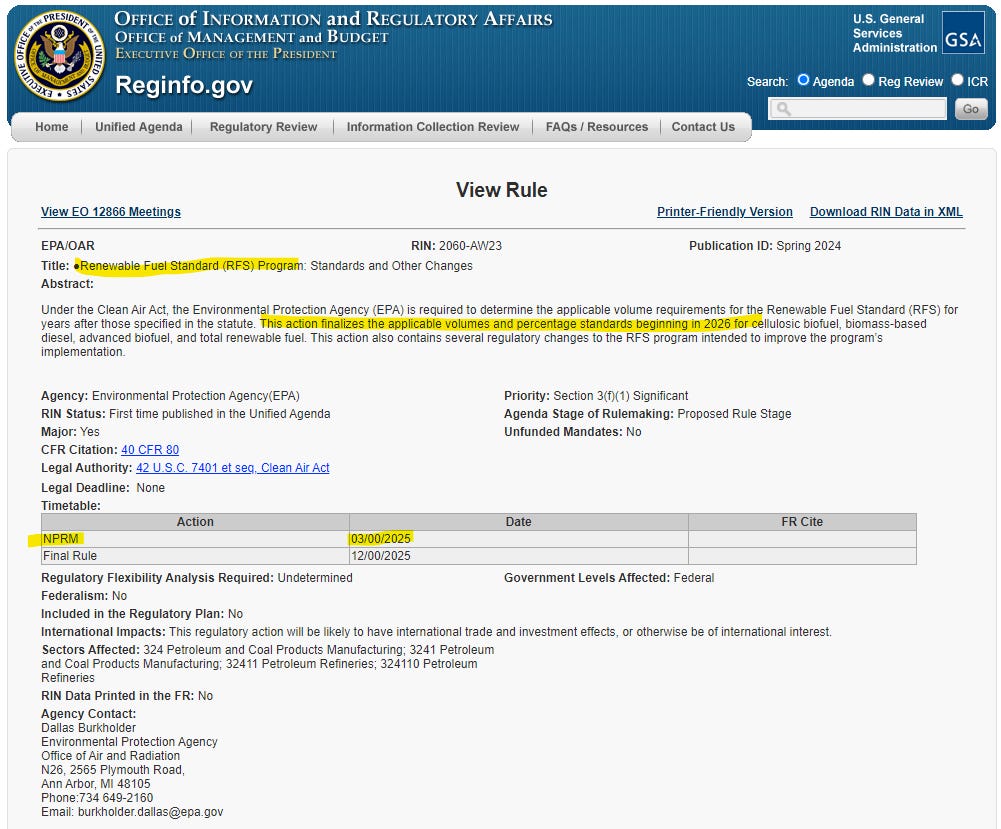This screenshot has height=829, width=1001.
Task: Open the FAQs / Resources menu
Action: click(596, 127)
